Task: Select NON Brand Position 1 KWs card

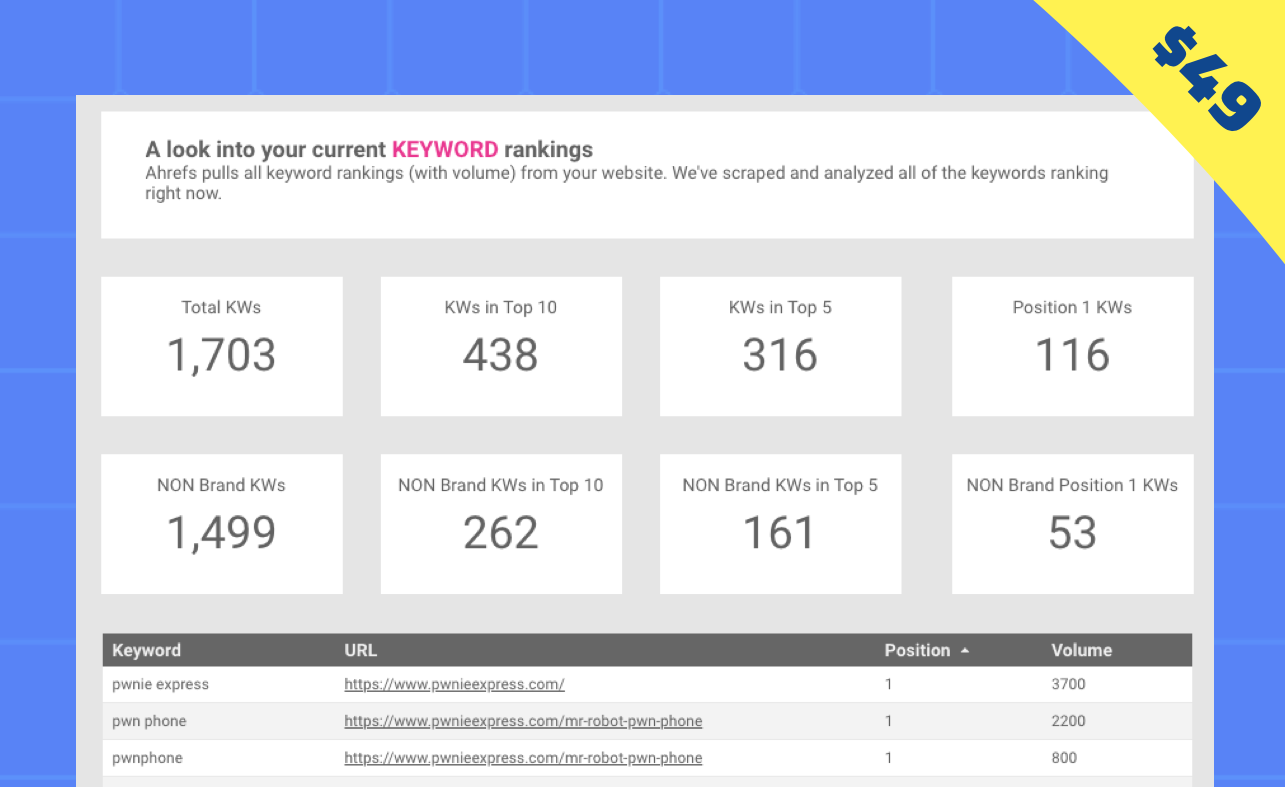Action: tap(1072, 524)
